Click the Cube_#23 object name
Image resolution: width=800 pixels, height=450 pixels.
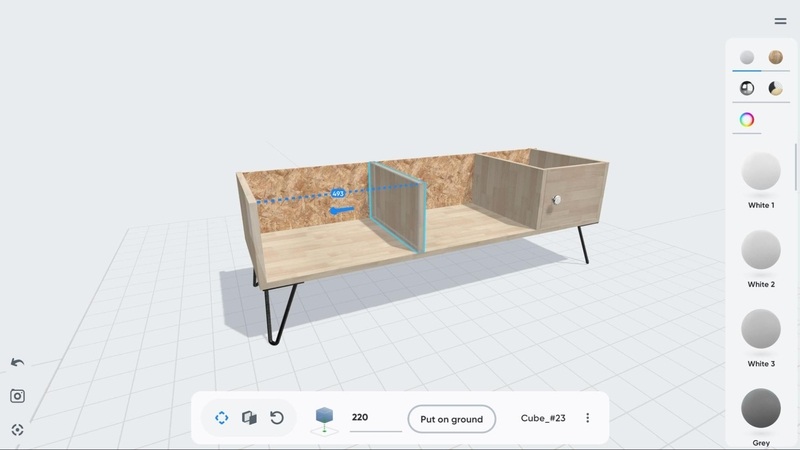coord(543,418)
